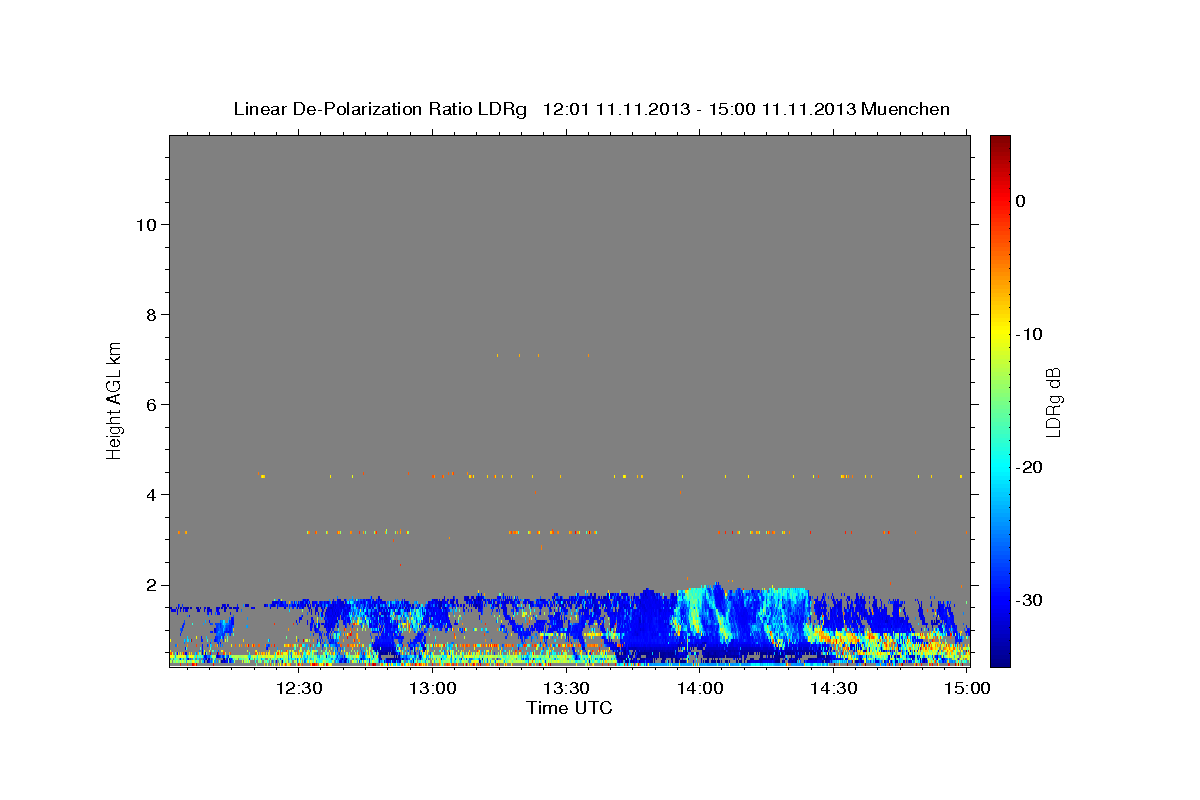
Task: Click the 15:00 time tick label
Action: [x=967, y=688]
